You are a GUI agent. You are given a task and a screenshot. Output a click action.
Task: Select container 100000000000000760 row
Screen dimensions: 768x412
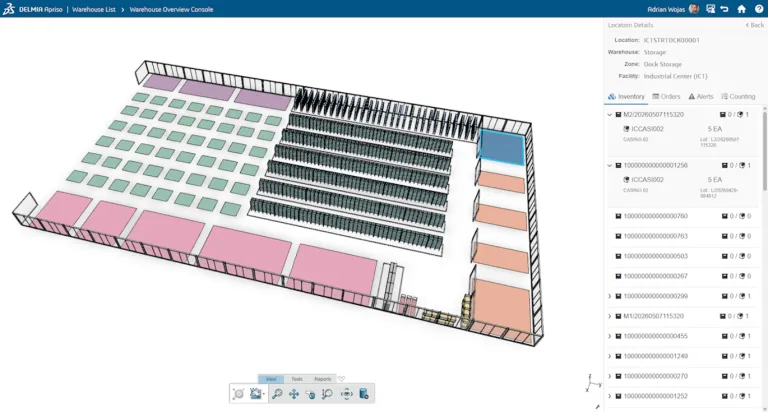point(683,216)
